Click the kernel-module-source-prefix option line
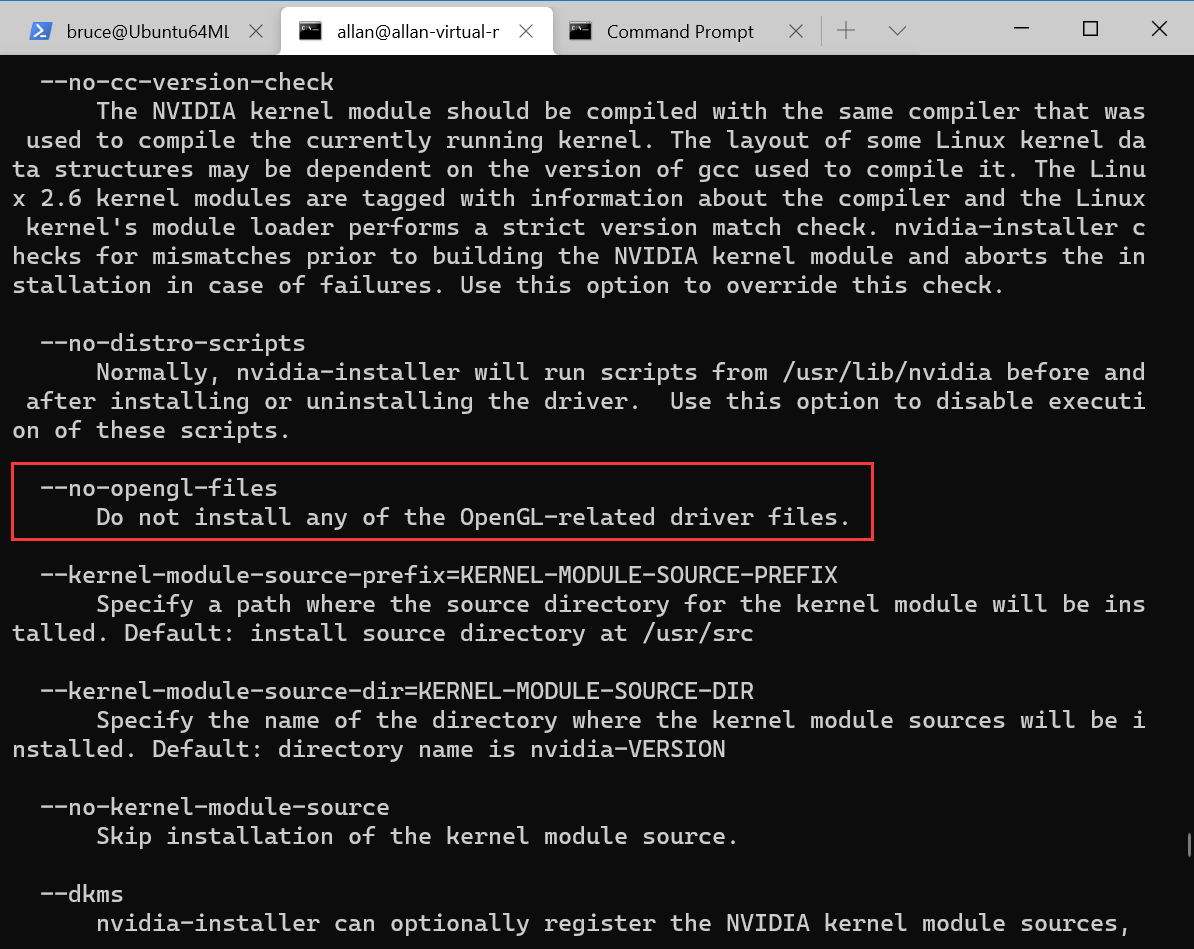The height and width of the screenshot is (949, 1194). click(x=439, y=574)
